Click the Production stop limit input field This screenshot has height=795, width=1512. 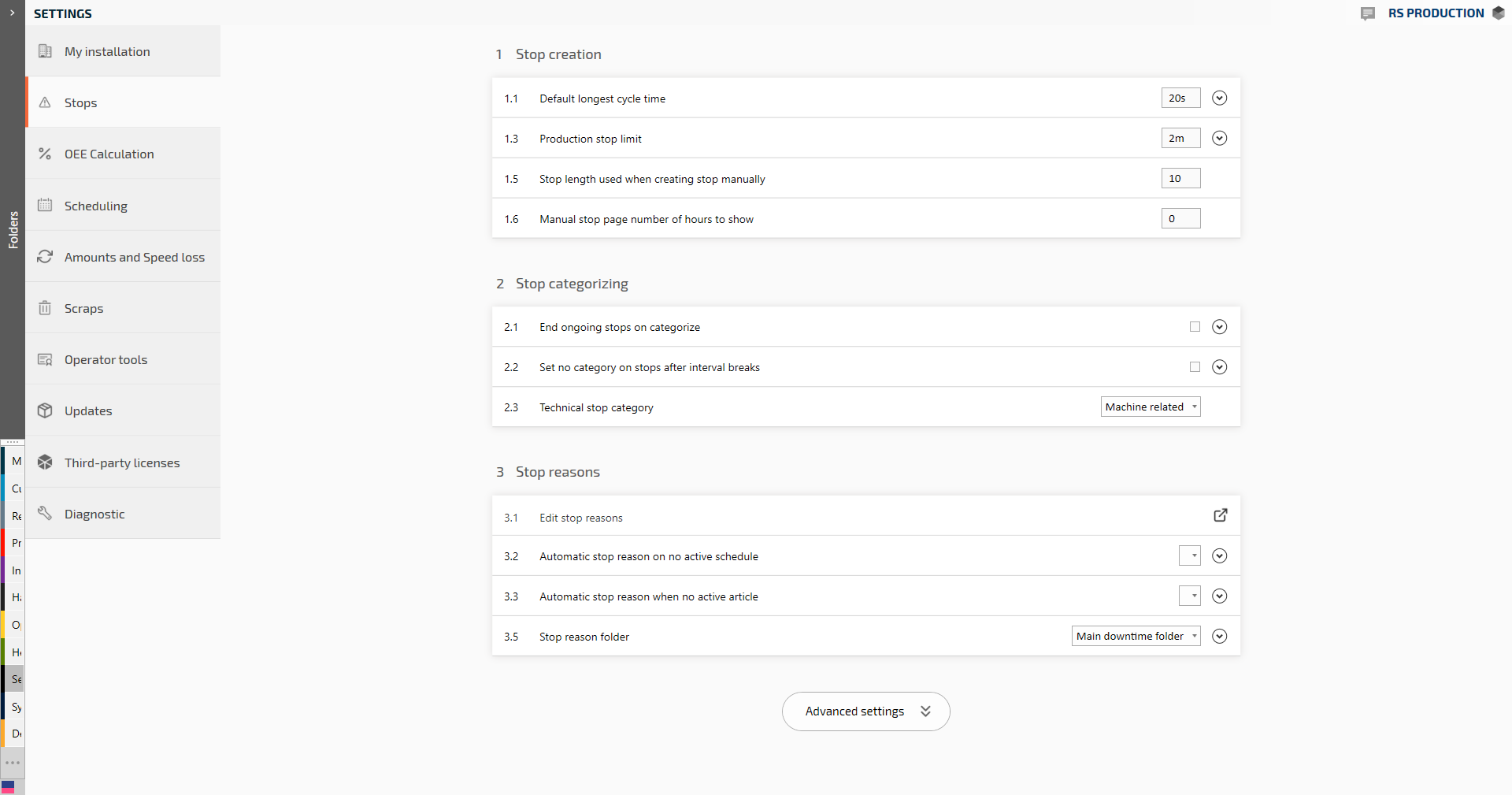coord(1180,139)
